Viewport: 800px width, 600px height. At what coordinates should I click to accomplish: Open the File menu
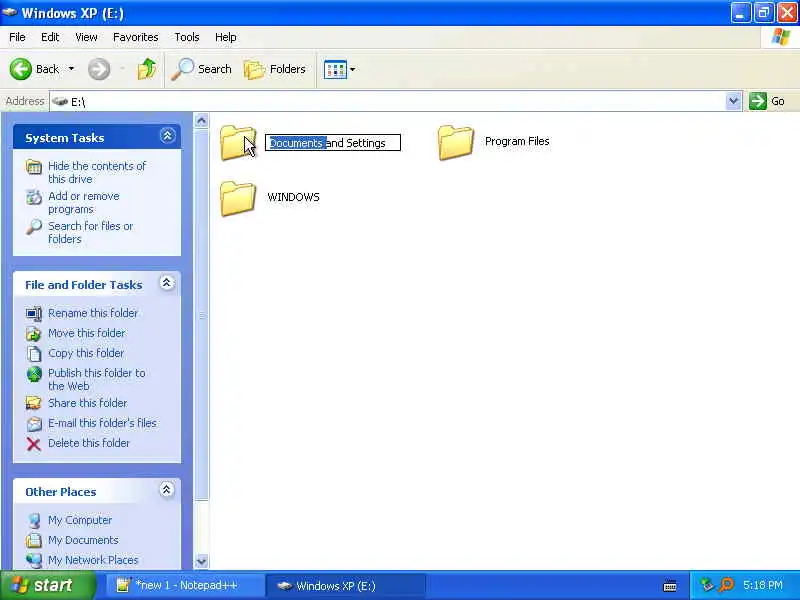tap(17, 37)
